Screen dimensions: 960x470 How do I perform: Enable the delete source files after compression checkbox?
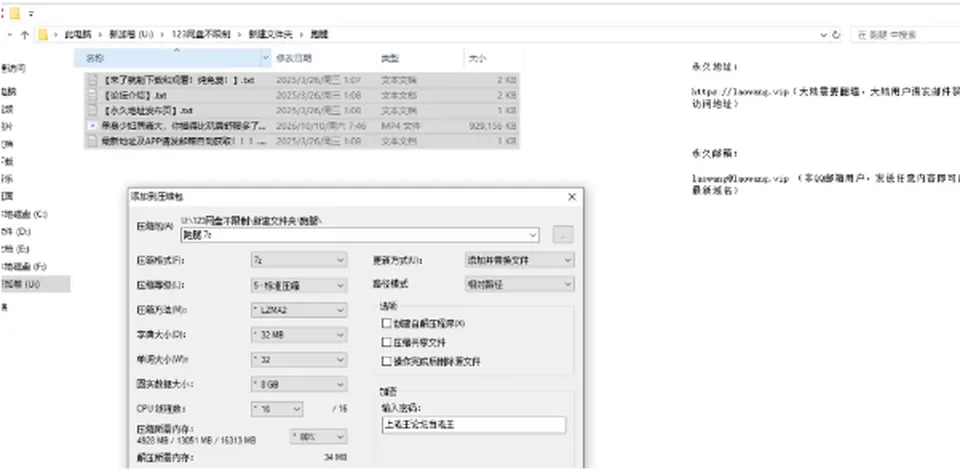(386, 362)
